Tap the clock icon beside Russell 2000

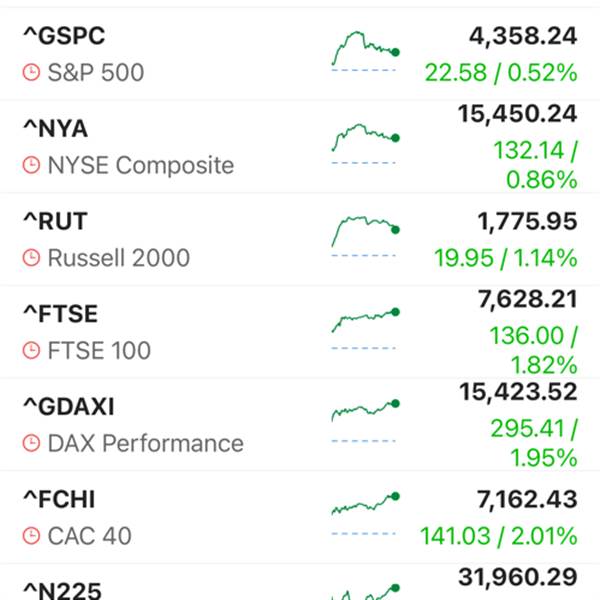pyautogui.click(x=31, y=258)
